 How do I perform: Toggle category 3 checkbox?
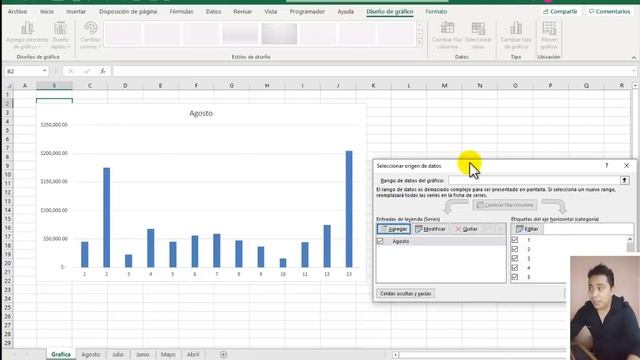[x=515, y=258]
